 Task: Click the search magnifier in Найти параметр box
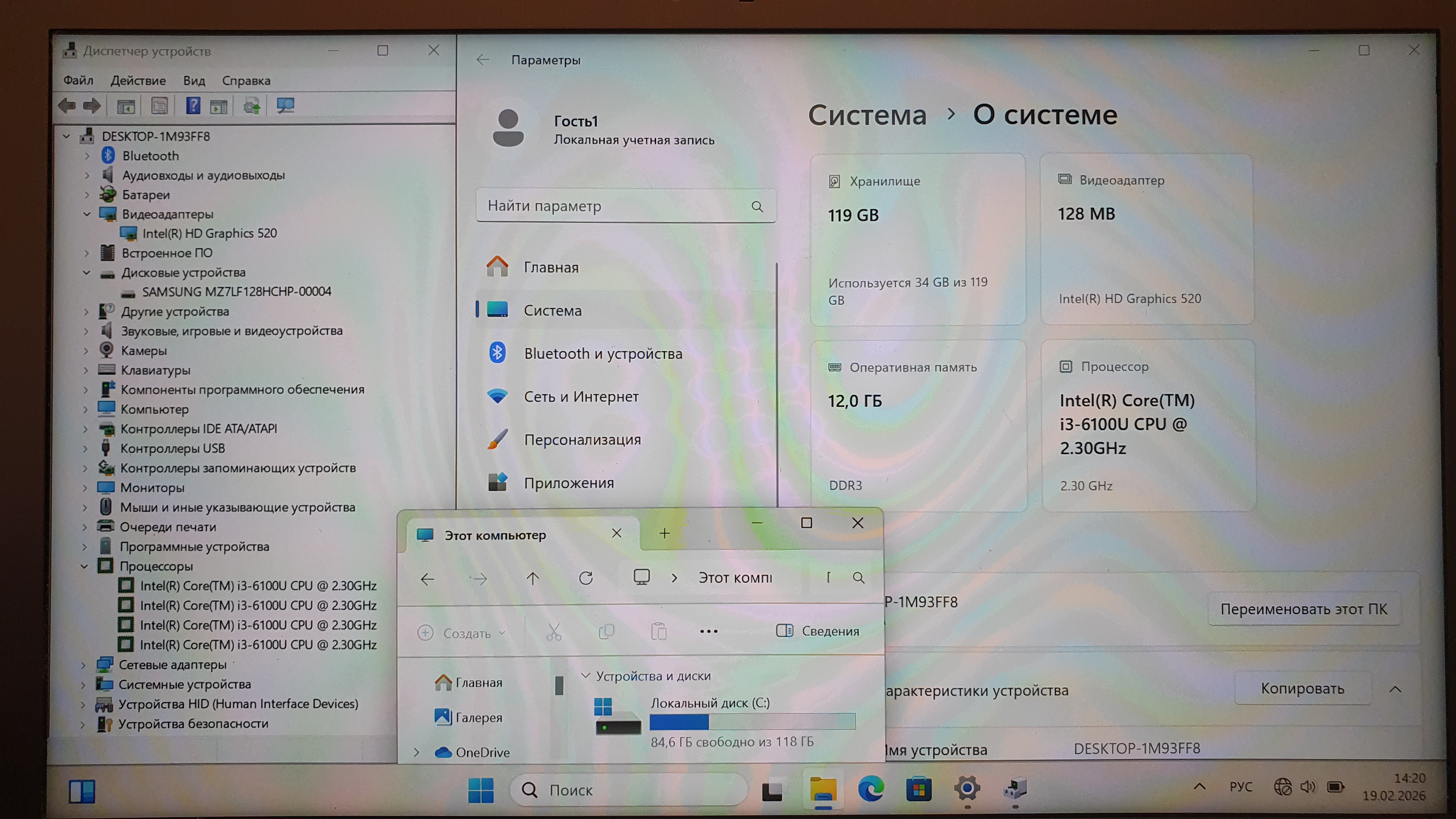pyautogui.click(x=757, y=206)
